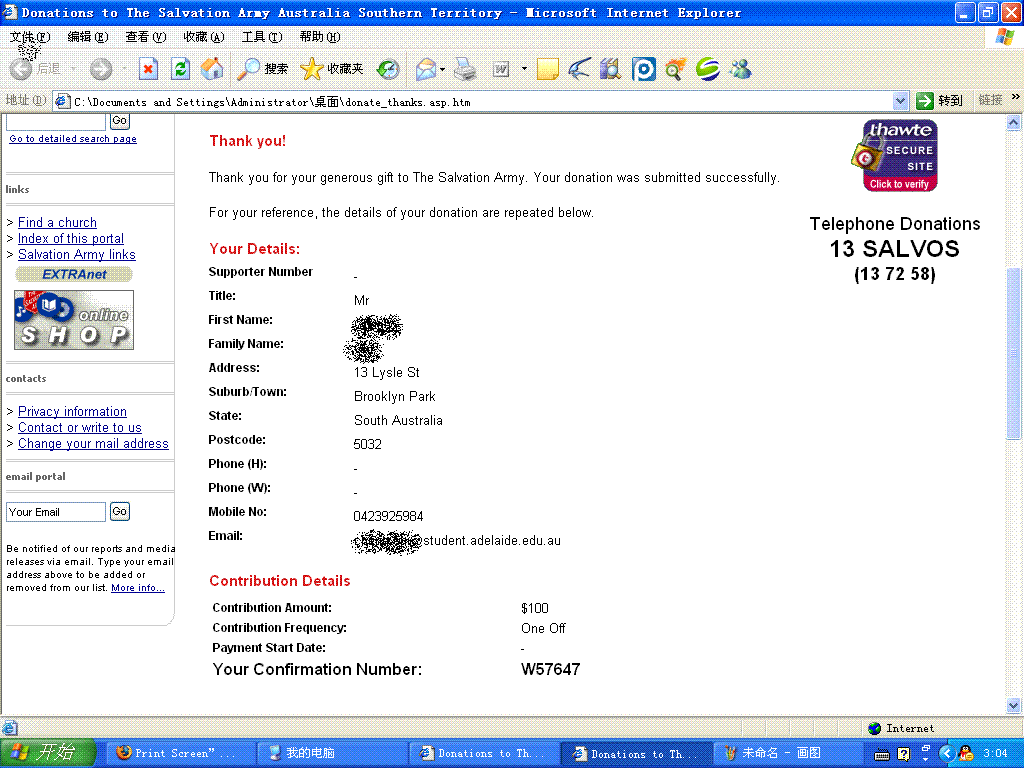Click the Stop loading toolbar icon
This screenshot has height=768, width=1024.
148,69
